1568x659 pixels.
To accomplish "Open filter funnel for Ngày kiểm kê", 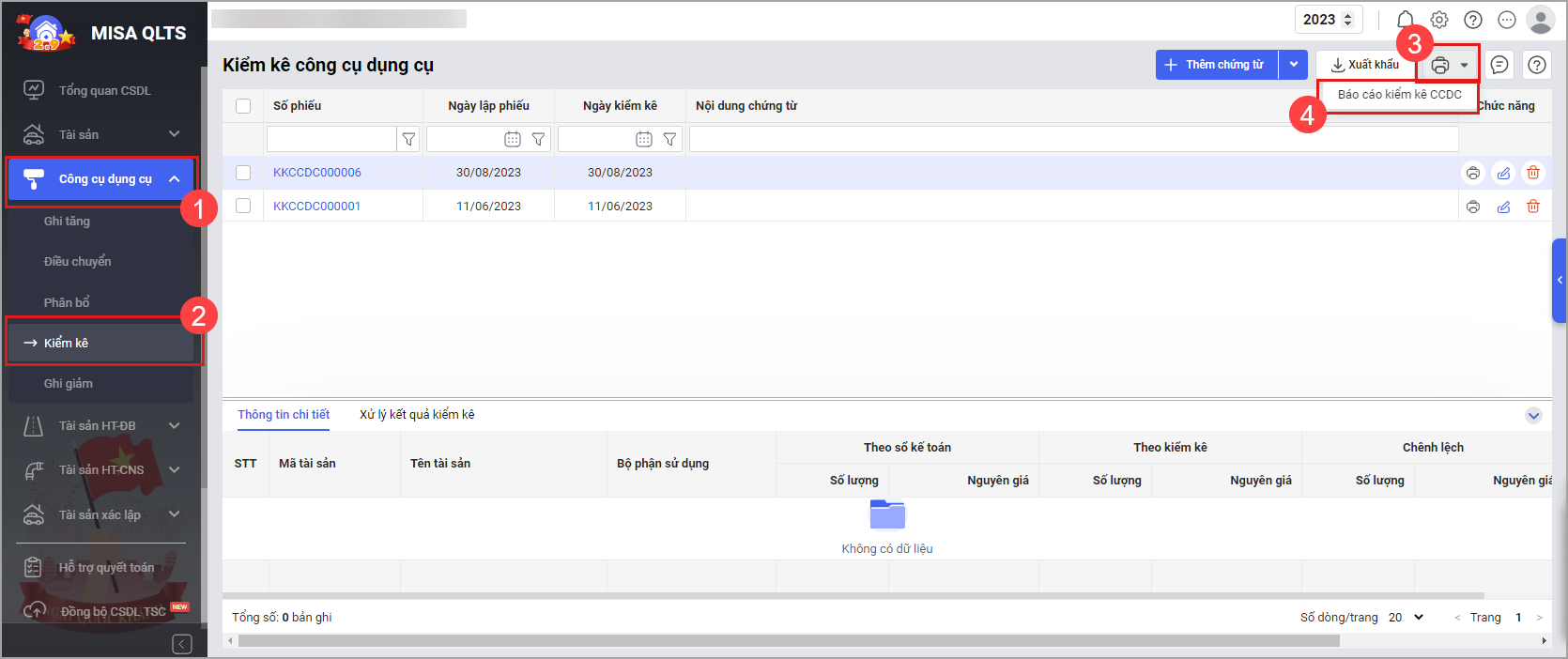I will tap(669, 139).
